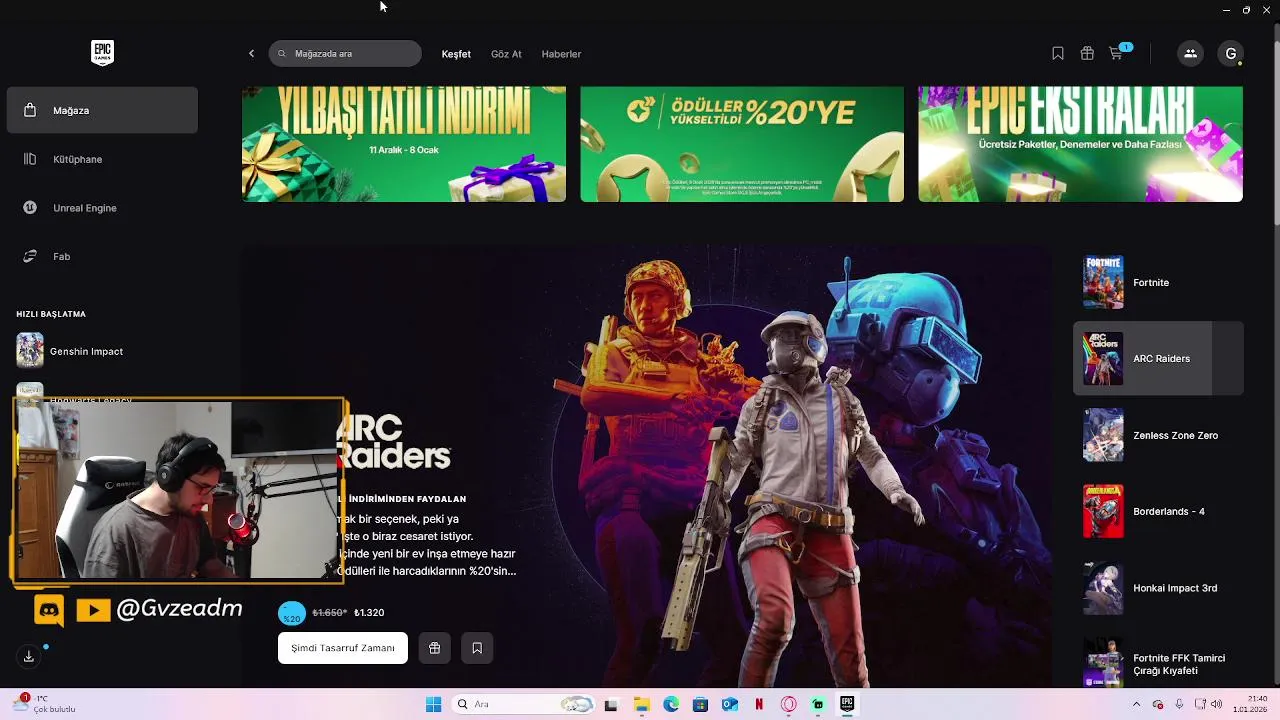Open Outlook from taskbar
Image resolution: width=1280 pixels, height=720 pixels.
click(730, 704)
